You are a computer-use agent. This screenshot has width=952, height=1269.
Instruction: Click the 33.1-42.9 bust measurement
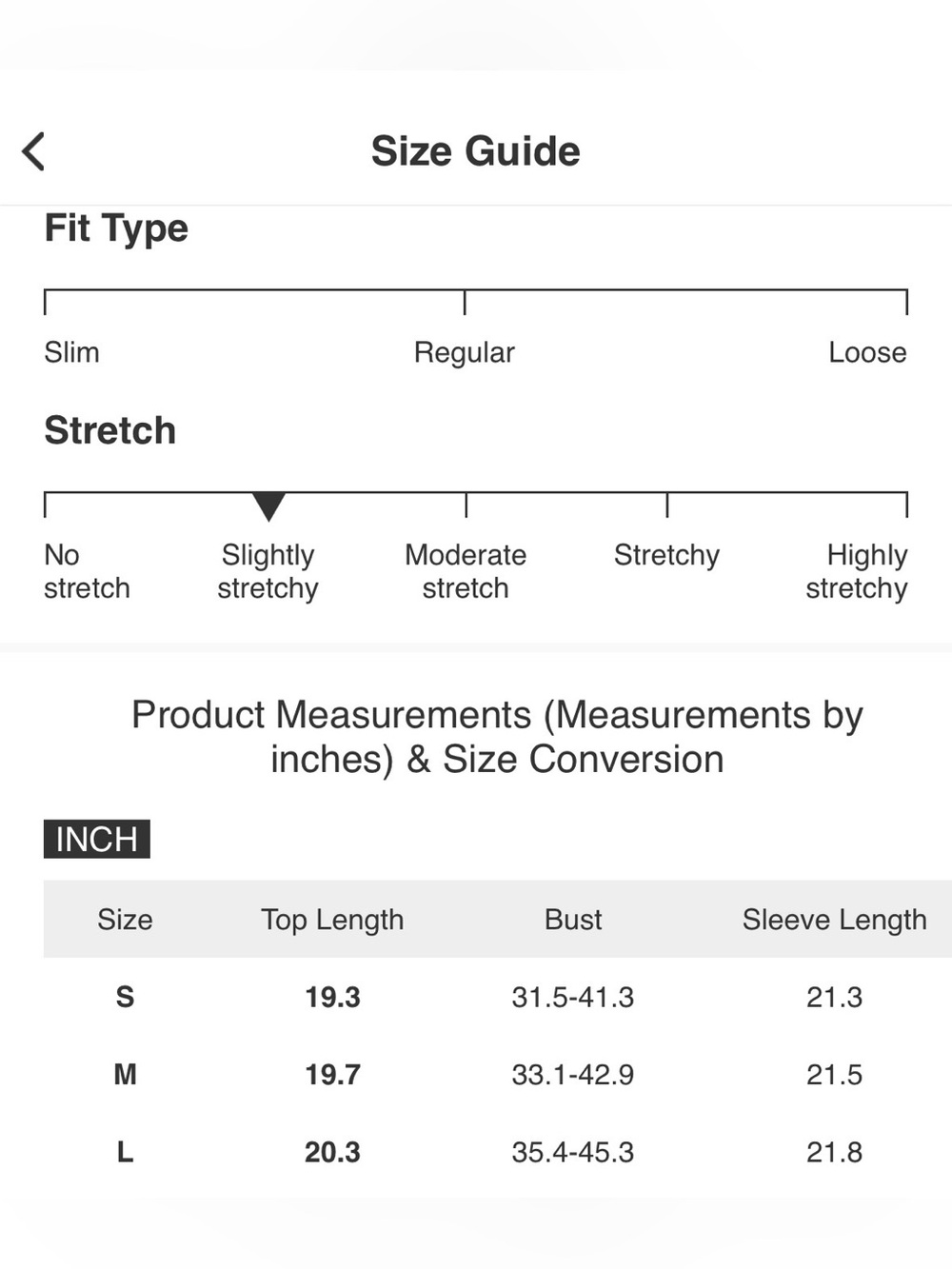point(573,1075)
